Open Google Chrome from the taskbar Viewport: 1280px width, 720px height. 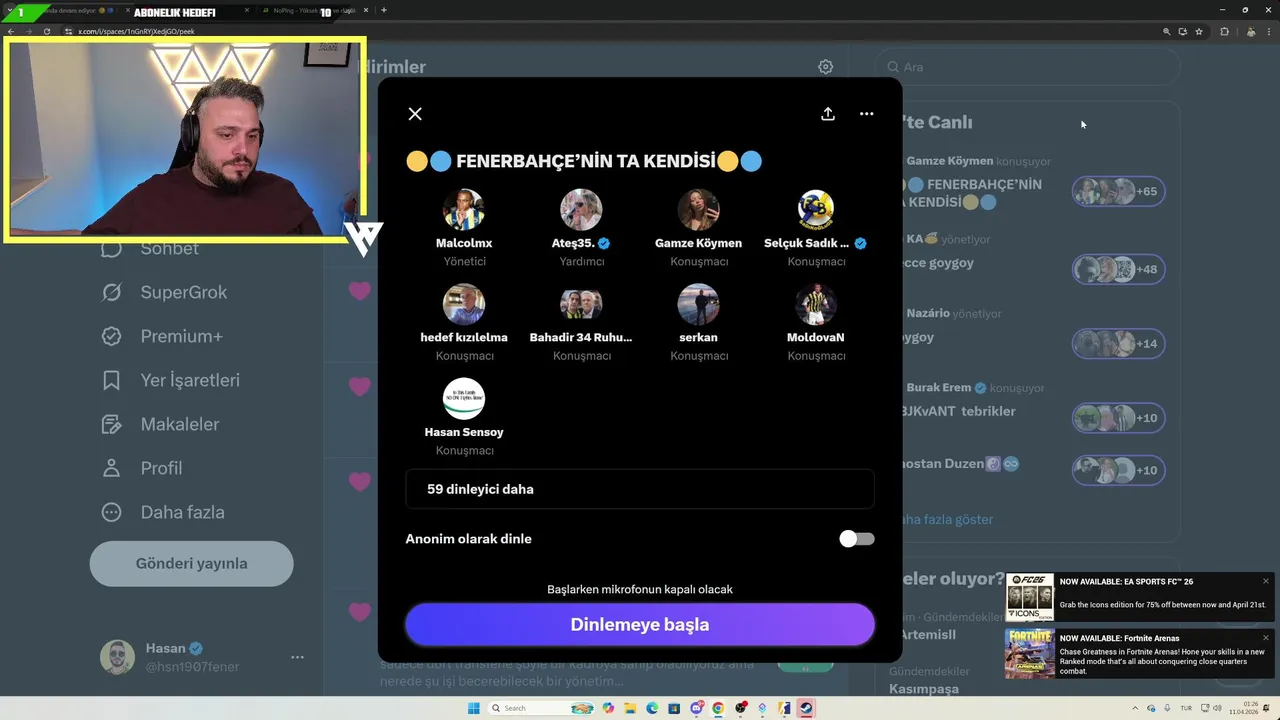pyautogui.click(x=718, y=708)
